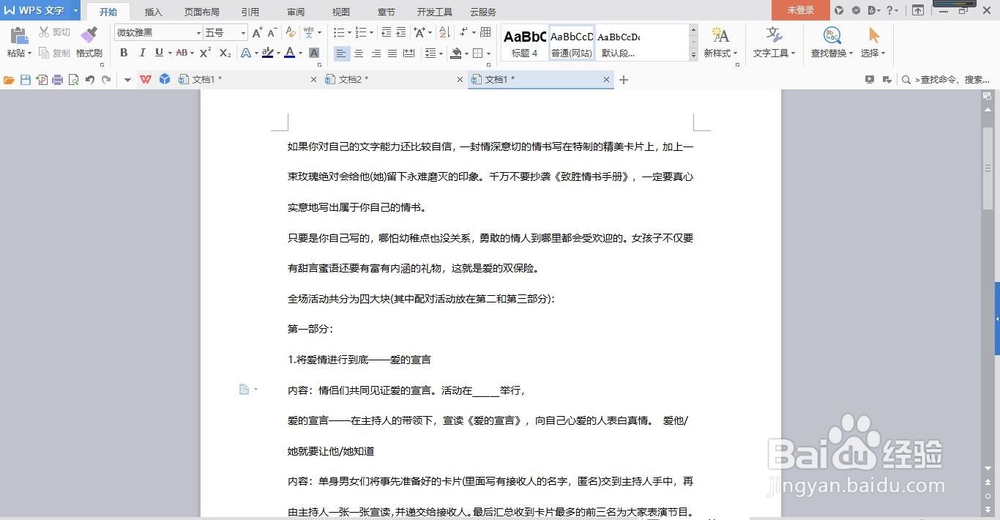1000x520 pixels.
Task: Click the sort A-Z icon
Action: pyautogui.click(x=445, y=33)
